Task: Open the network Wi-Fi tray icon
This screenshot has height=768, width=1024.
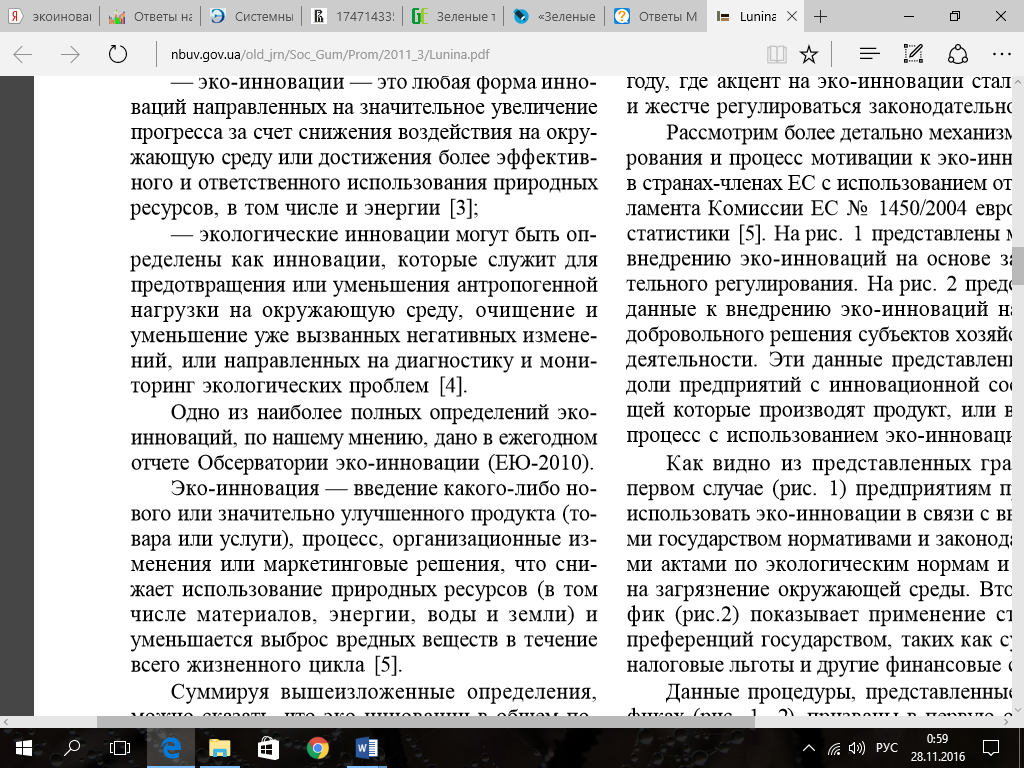Action: pyautogui.click(x=834, y=748)
